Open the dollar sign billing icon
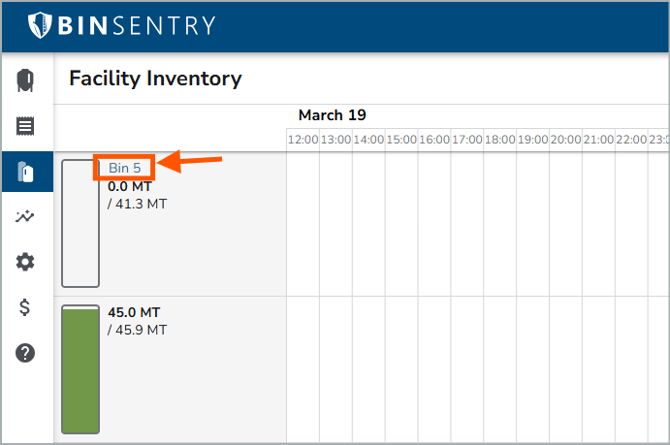The width and height of the screenshot is (670, 445). (x=26, y=307)
